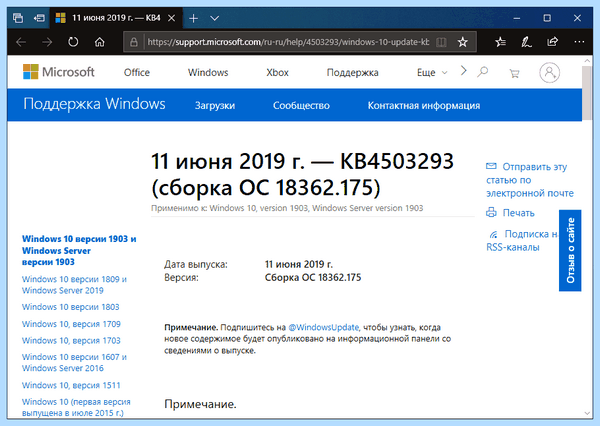
Task: Go forward in browser history
Action: coord(47,42)
